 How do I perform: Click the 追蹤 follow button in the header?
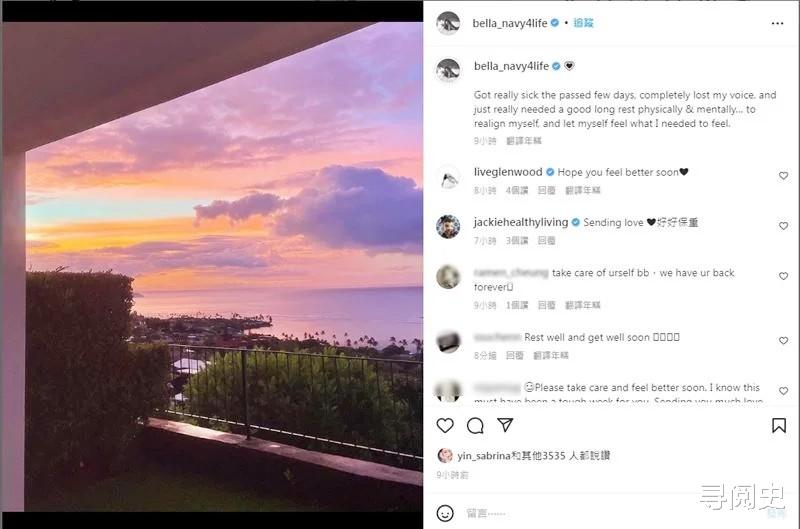[x=582, y=22]
